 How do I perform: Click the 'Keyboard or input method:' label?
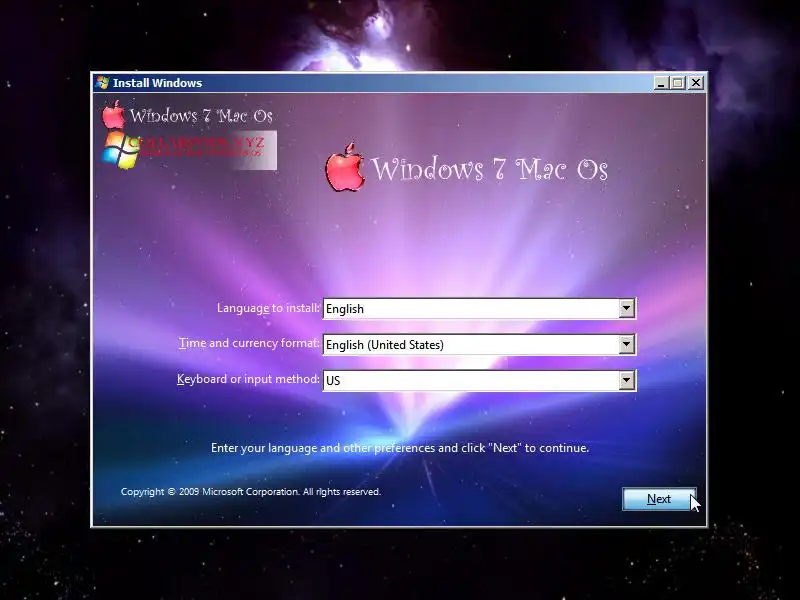pos(248,379)
